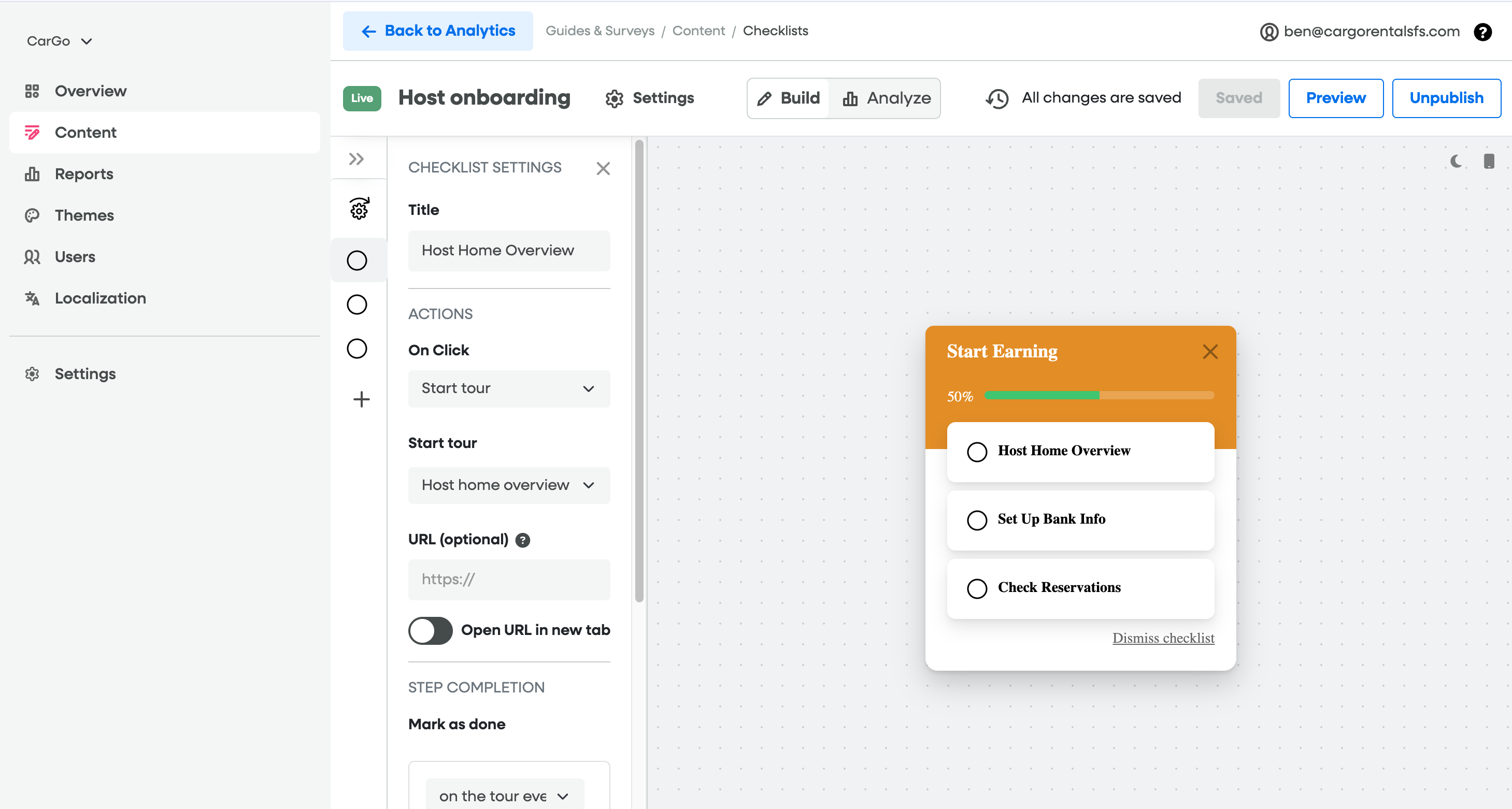Image resolution: width=1512 pixels, height=809 pixels.
Task: Expand the collapsed panel with double-chevron icon
Action: tap(356, 159)
